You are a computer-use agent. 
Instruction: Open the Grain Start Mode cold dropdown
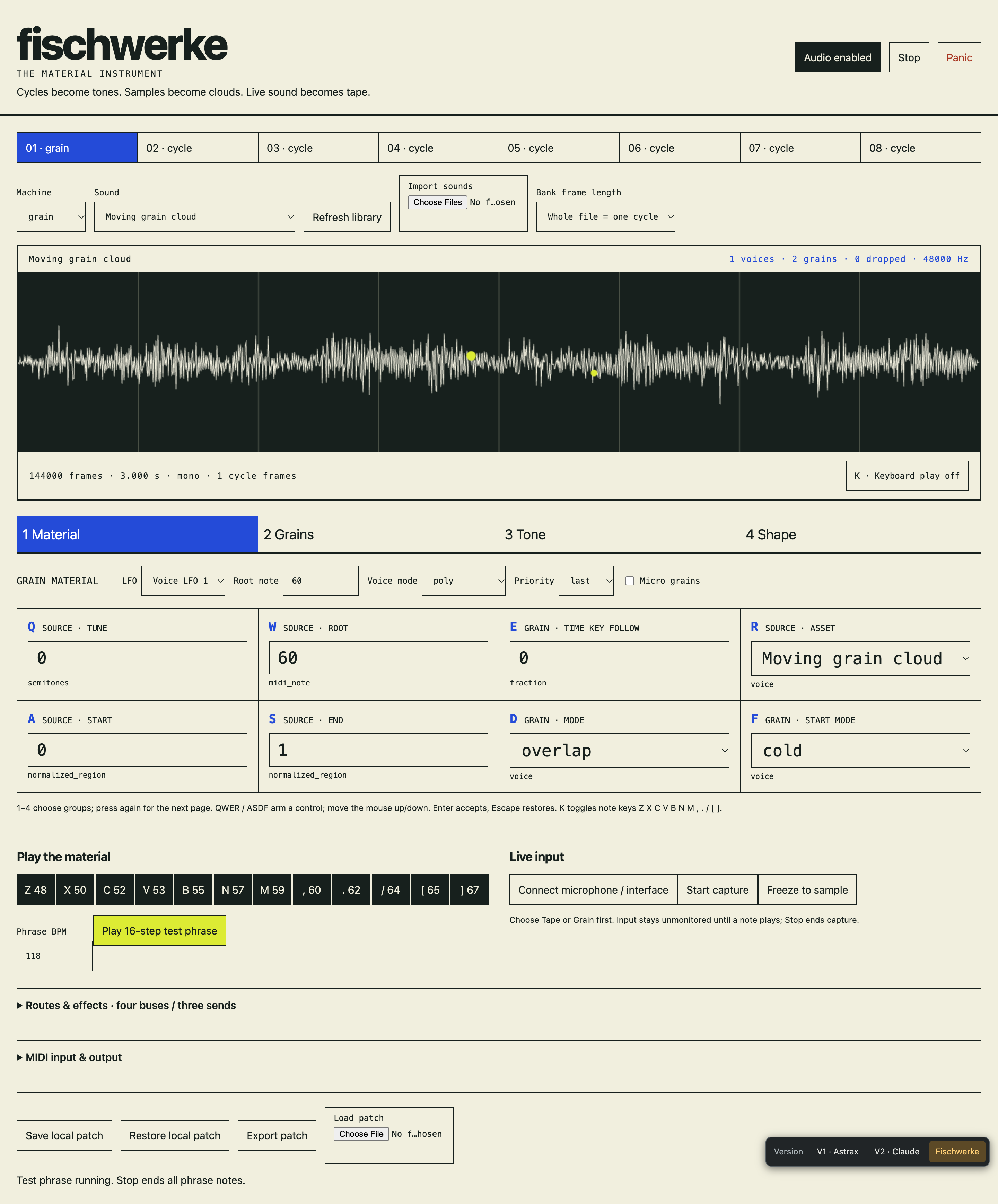(x=860, y=751)
